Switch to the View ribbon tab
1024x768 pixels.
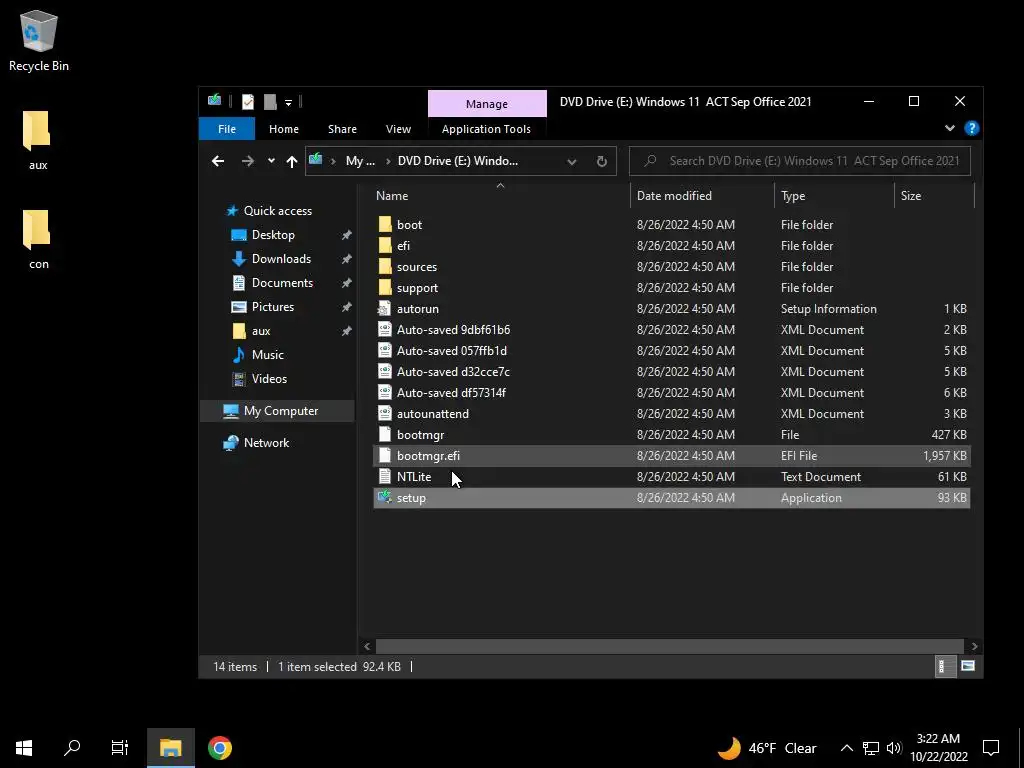click(x=398, y=129)
